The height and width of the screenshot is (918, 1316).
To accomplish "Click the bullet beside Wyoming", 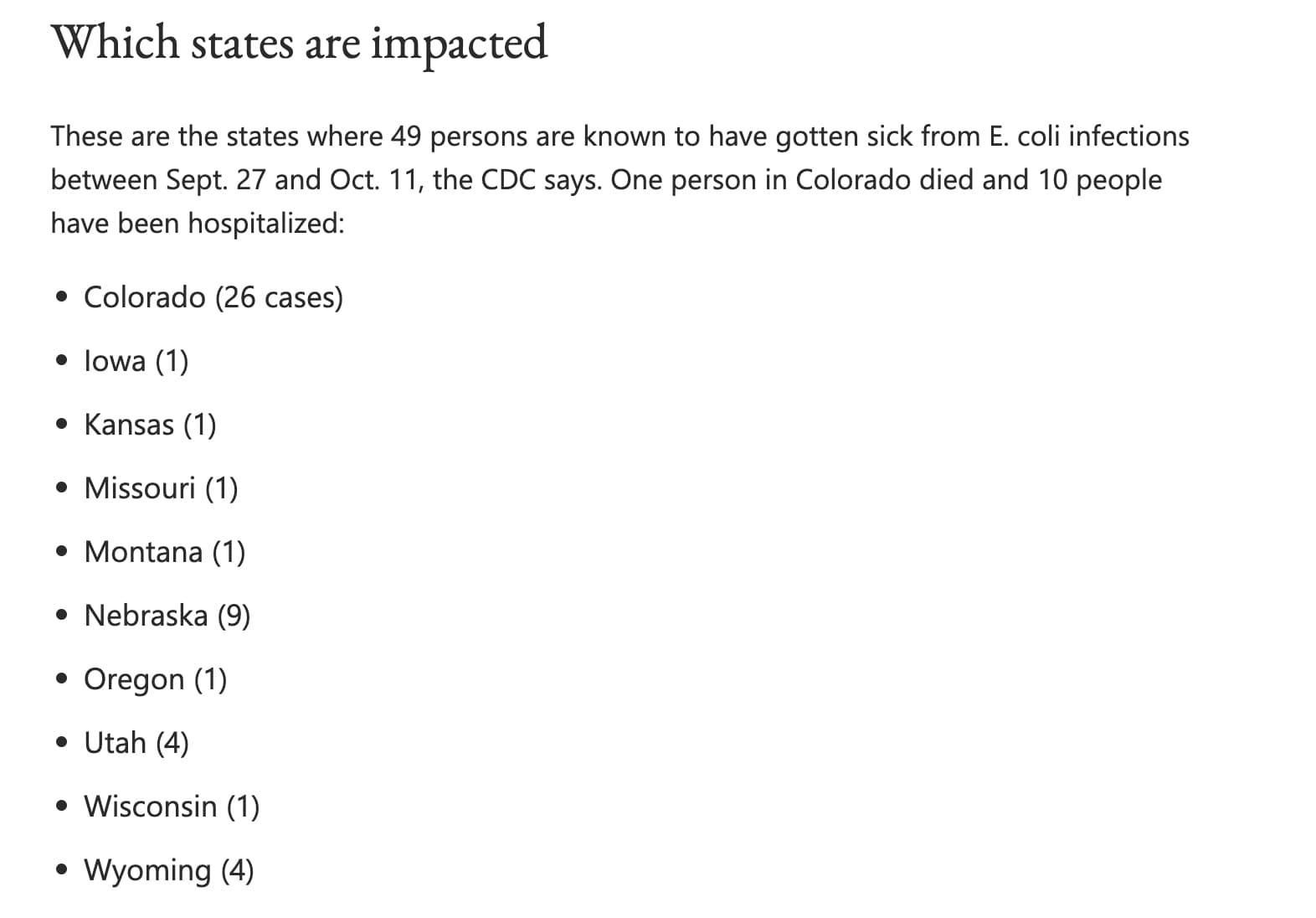I will 61,870.
